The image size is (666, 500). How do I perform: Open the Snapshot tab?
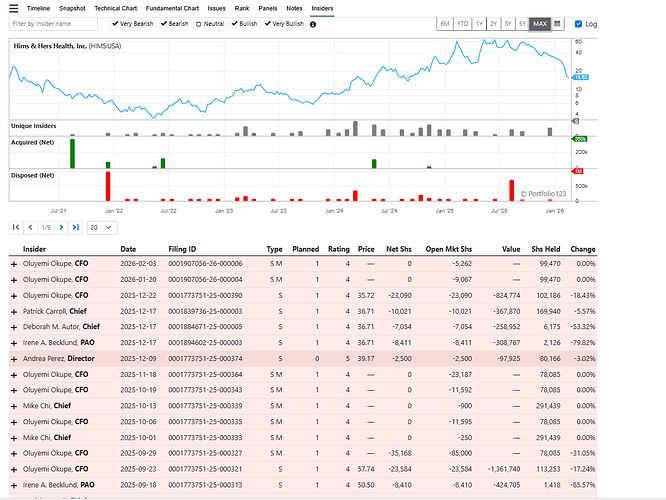tap(73, 7)
